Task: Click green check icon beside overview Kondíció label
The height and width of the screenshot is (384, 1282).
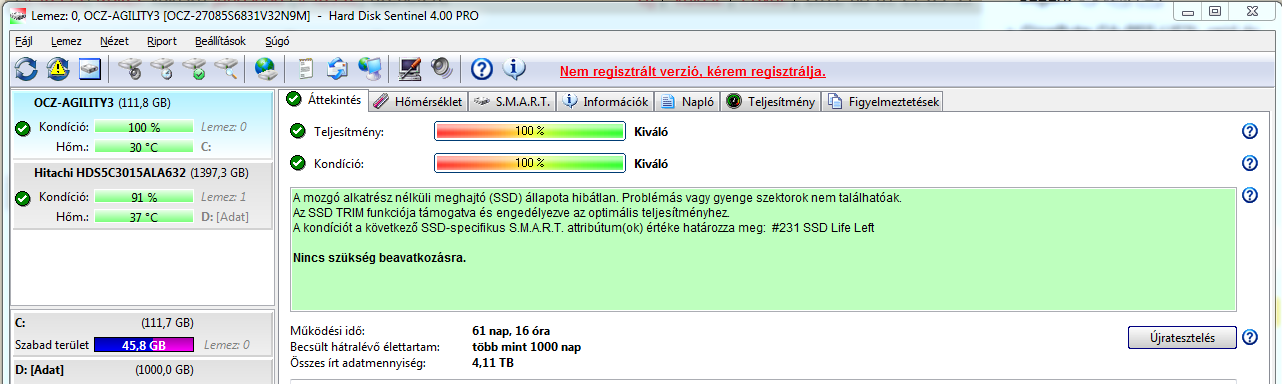Action: (297, 163)
